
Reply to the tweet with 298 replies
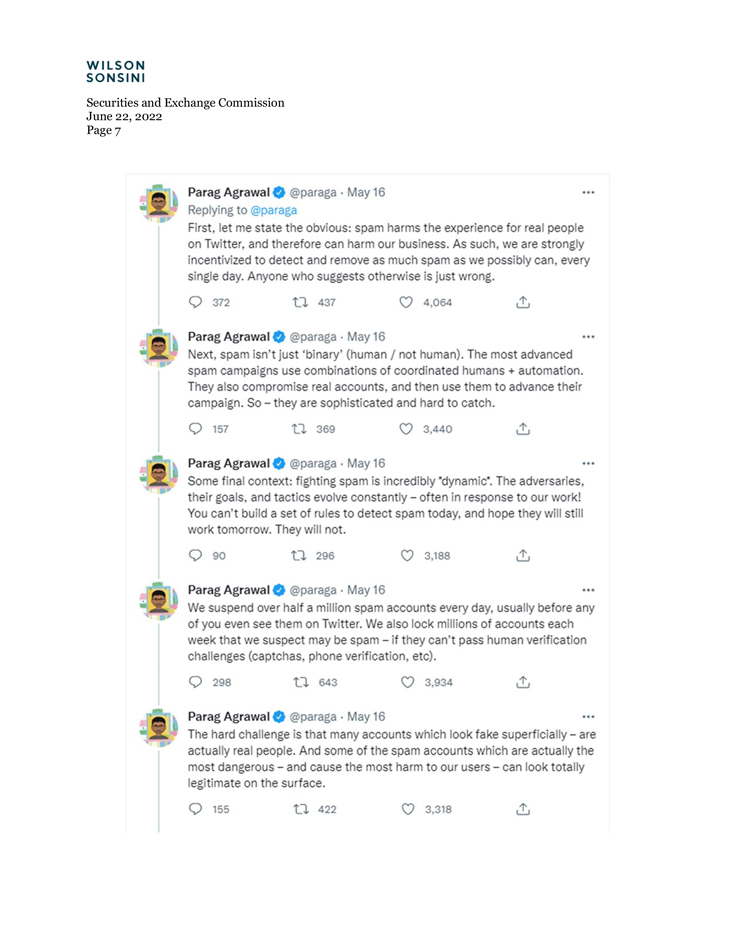pos(196,682)
